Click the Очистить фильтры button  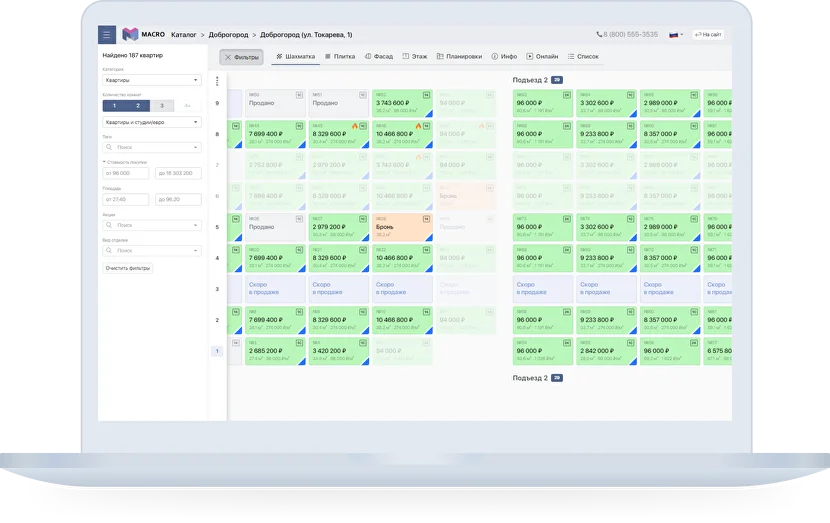[x=128, y=268]
